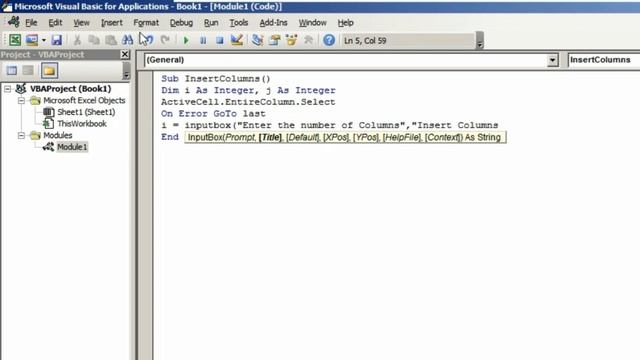Close the Project - VBAProject panel
The image size is (640, 360).
[x=125, y=54]
